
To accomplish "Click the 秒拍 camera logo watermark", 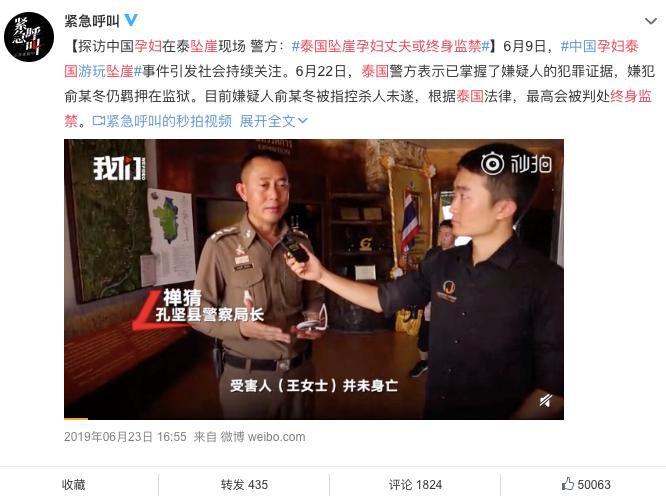I will coord(516,164).
